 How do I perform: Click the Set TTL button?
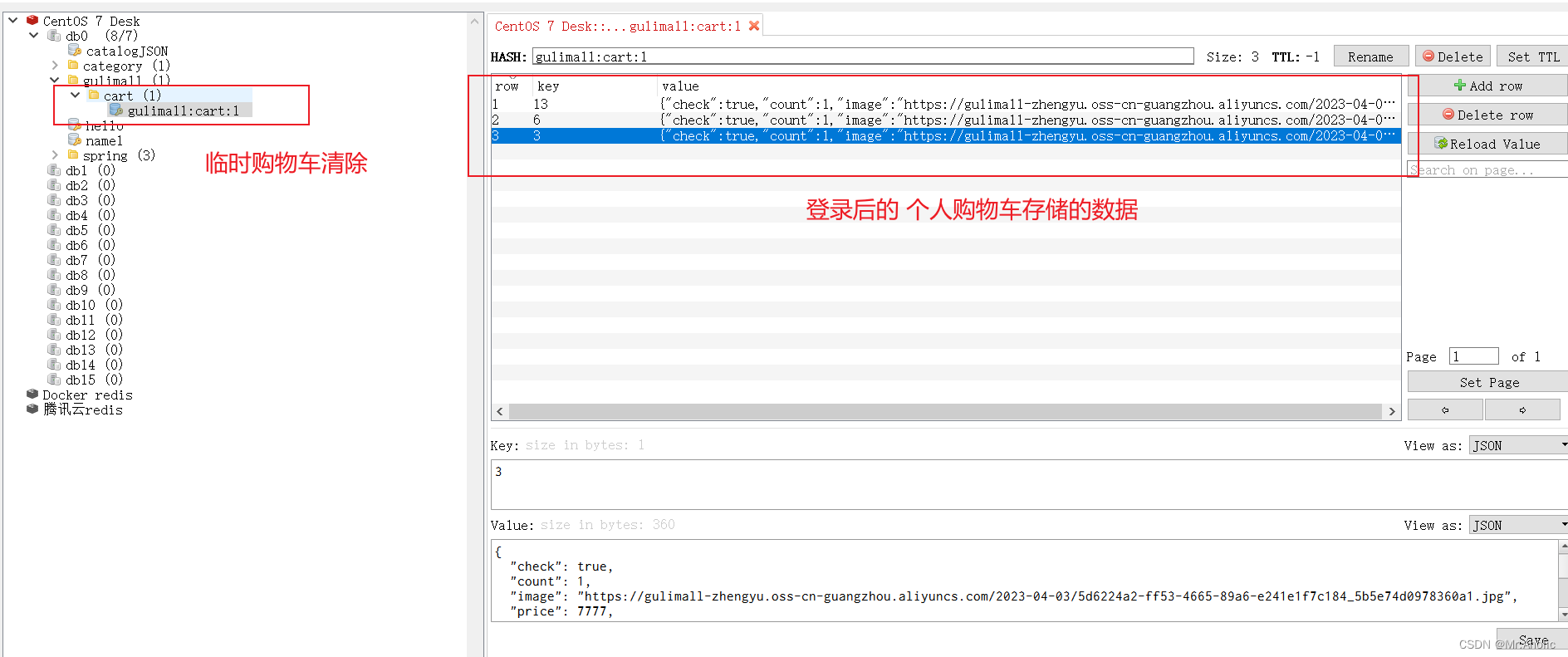click(1532, 56)
